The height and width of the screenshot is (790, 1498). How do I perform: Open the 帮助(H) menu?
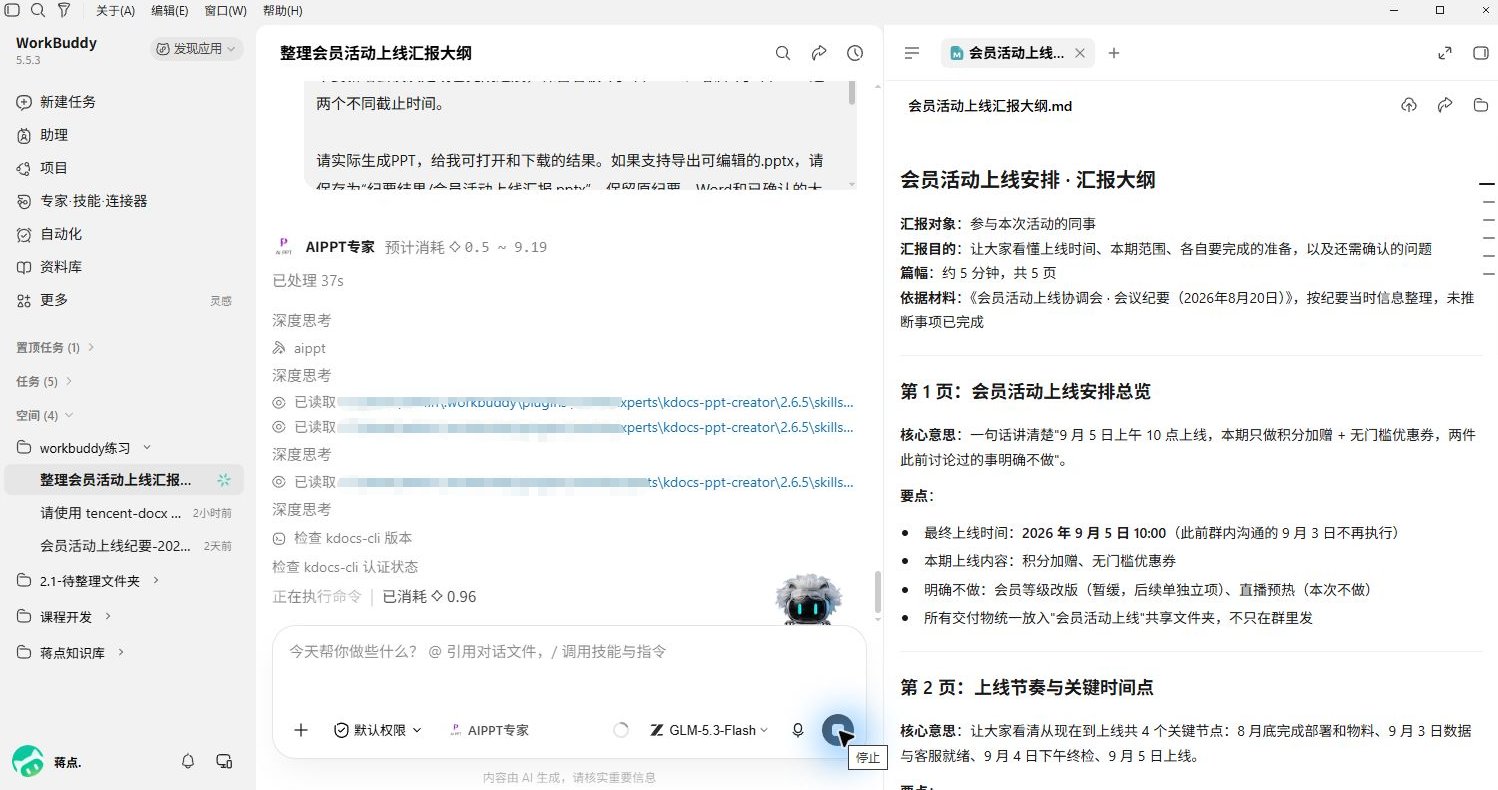(x=283, y=10)
